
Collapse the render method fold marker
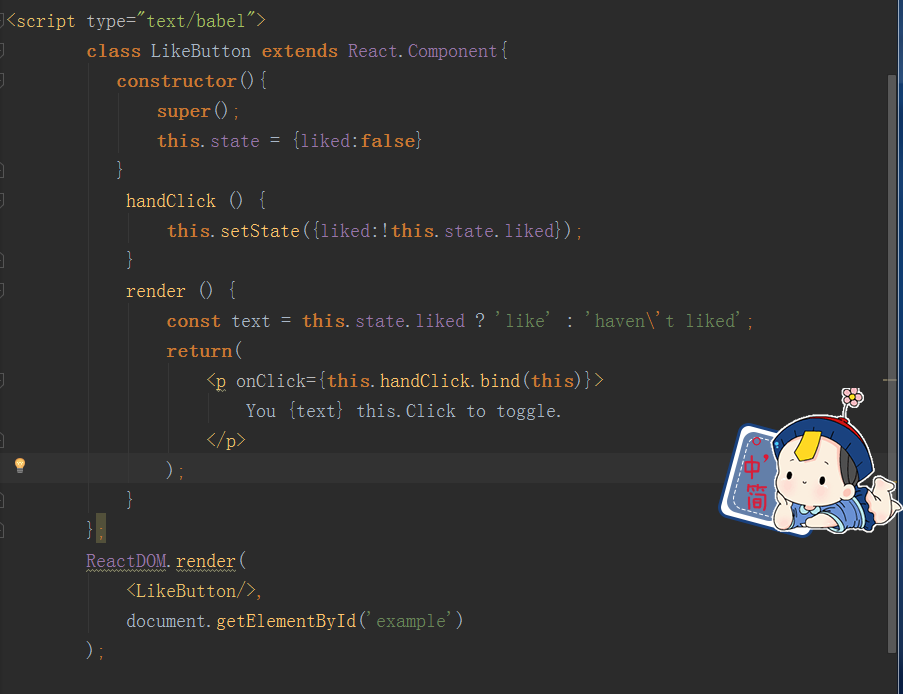coord(2,290)
